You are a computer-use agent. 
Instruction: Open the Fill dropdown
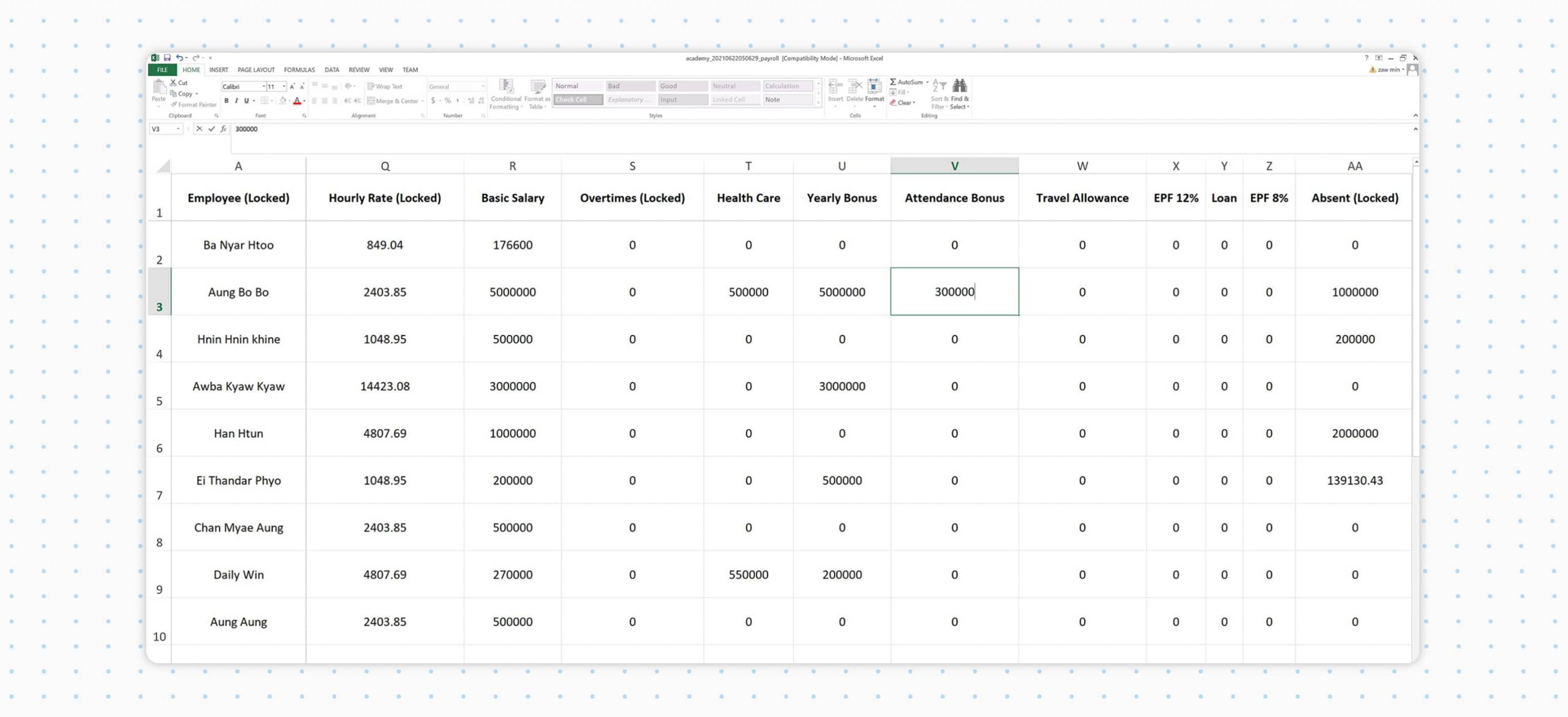pyautogui.click(x=900, y=92)
